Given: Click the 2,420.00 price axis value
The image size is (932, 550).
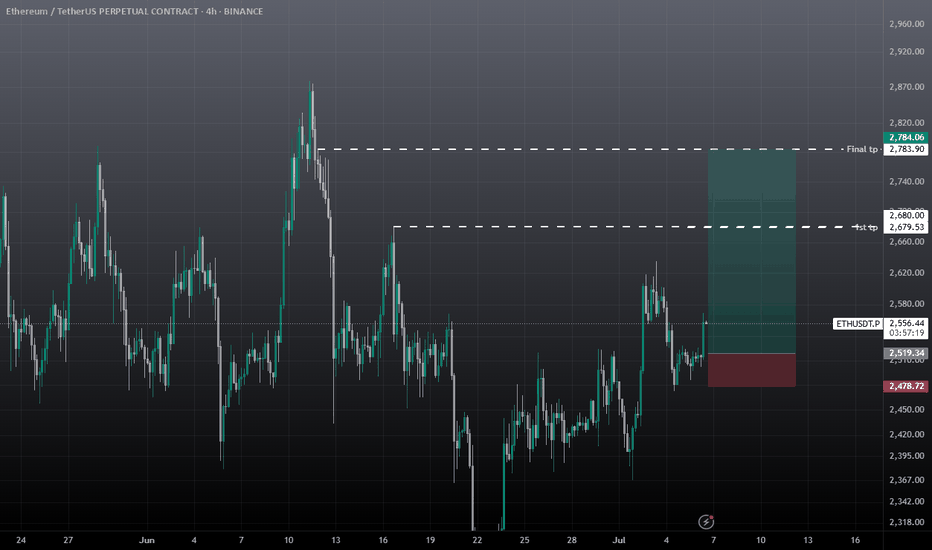Looking at the screenshot, I should pyautogui.click(x=906, y=435).
